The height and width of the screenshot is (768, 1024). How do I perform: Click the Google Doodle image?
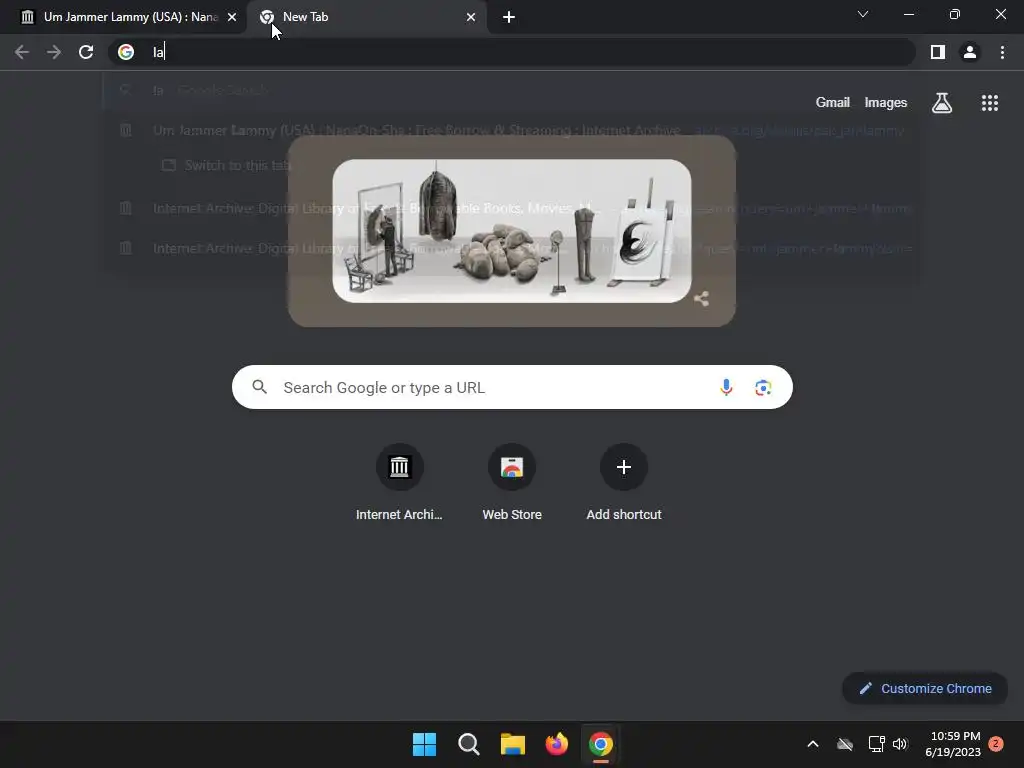coord(512,231)
